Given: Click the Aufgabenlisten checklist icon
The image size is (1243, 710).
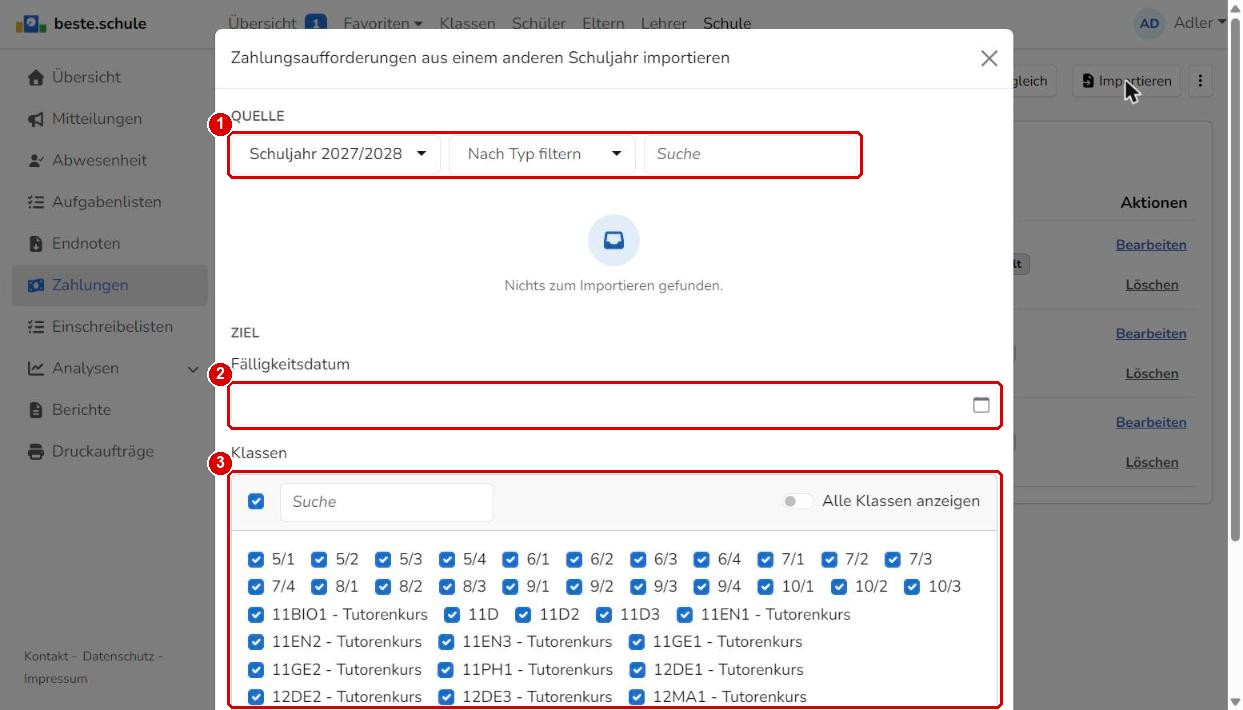Looking at the screenshot, I should tap(36, 202).
